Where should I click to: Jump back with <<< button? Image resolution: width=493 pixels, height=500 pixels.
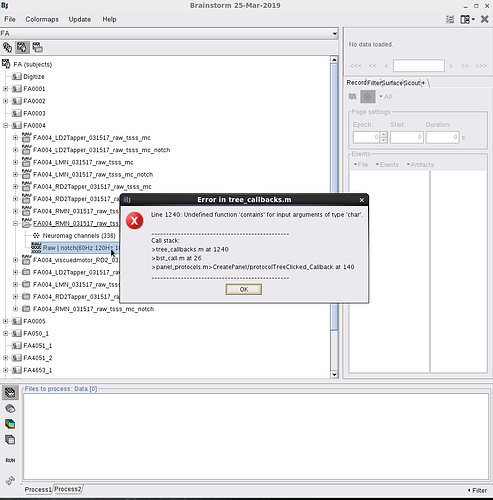pyautogui.click(x=356, y=66)
